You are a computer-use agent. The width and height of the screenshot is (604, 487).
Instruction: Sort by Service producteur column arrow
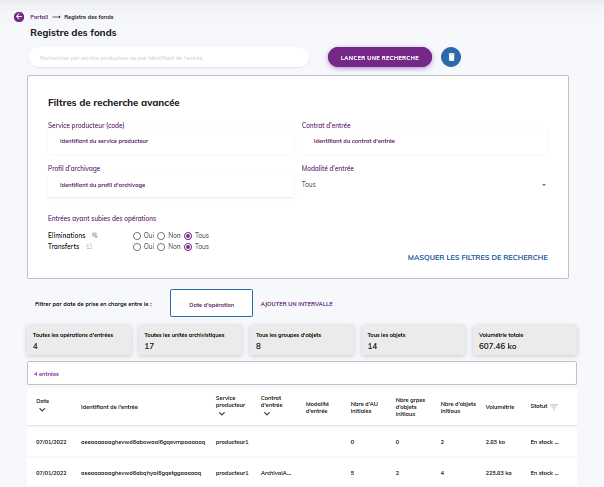(x=220, y=412)
